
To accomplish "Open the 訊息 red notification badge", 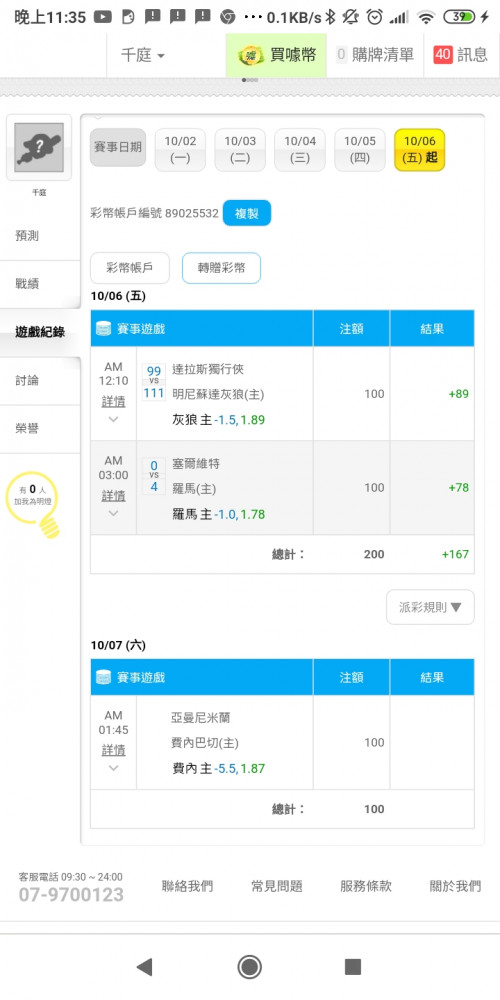I will point(443,55).
